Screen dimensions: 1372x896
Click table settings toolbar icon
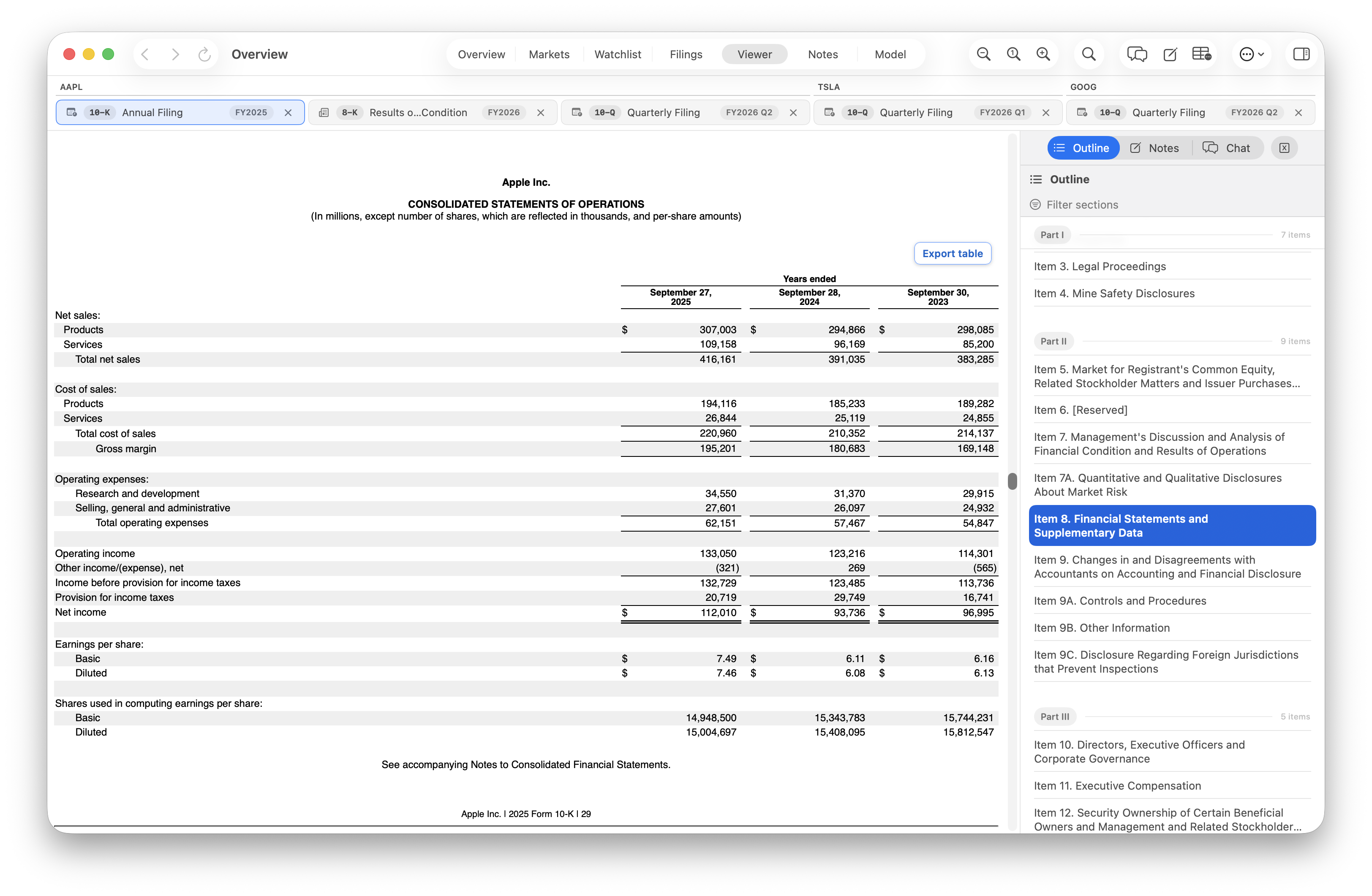(x=1201, y=54)
